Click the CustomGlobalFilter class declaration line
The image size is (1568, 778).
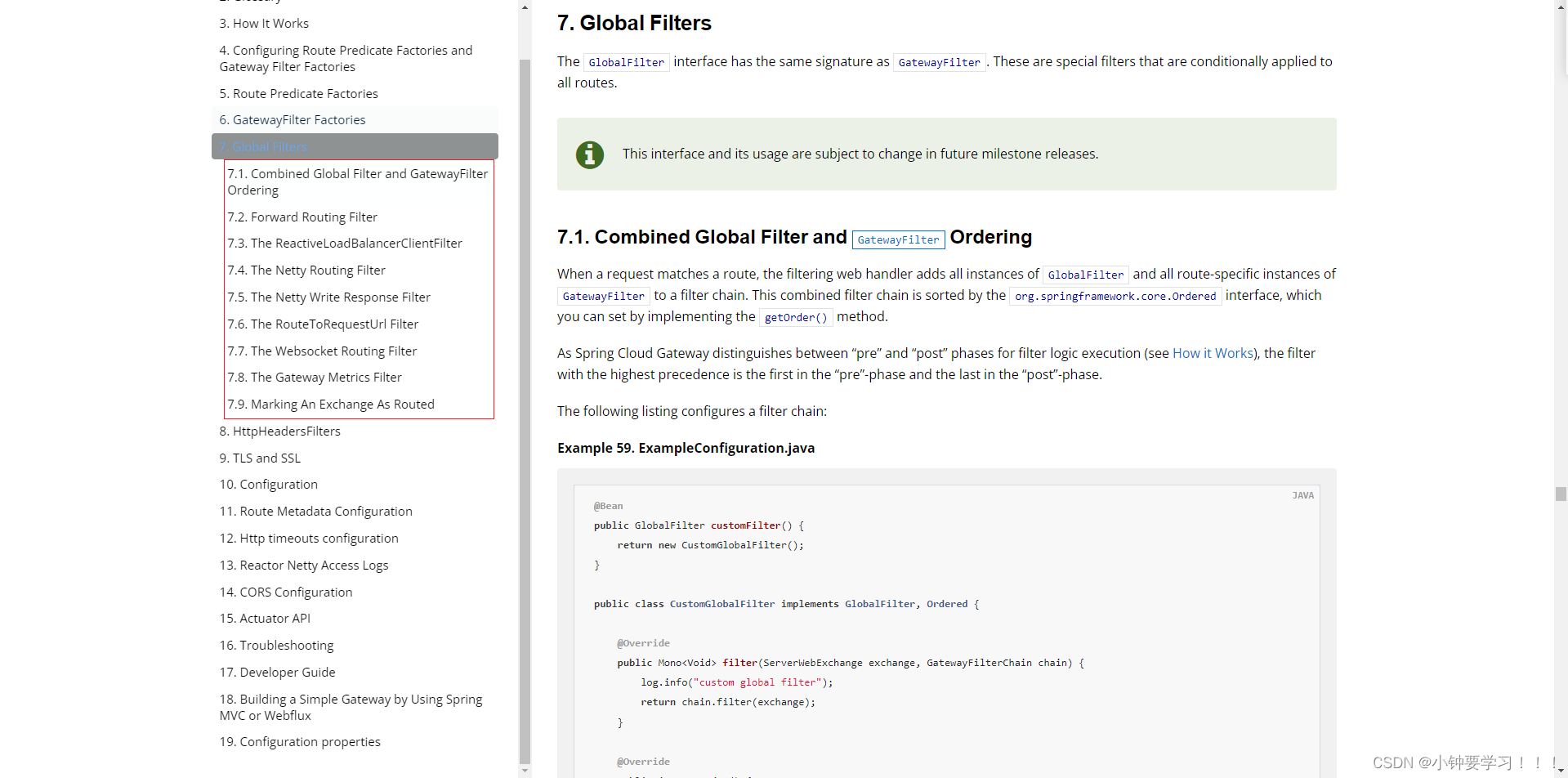pyautogui.click(x=786, y=604)
